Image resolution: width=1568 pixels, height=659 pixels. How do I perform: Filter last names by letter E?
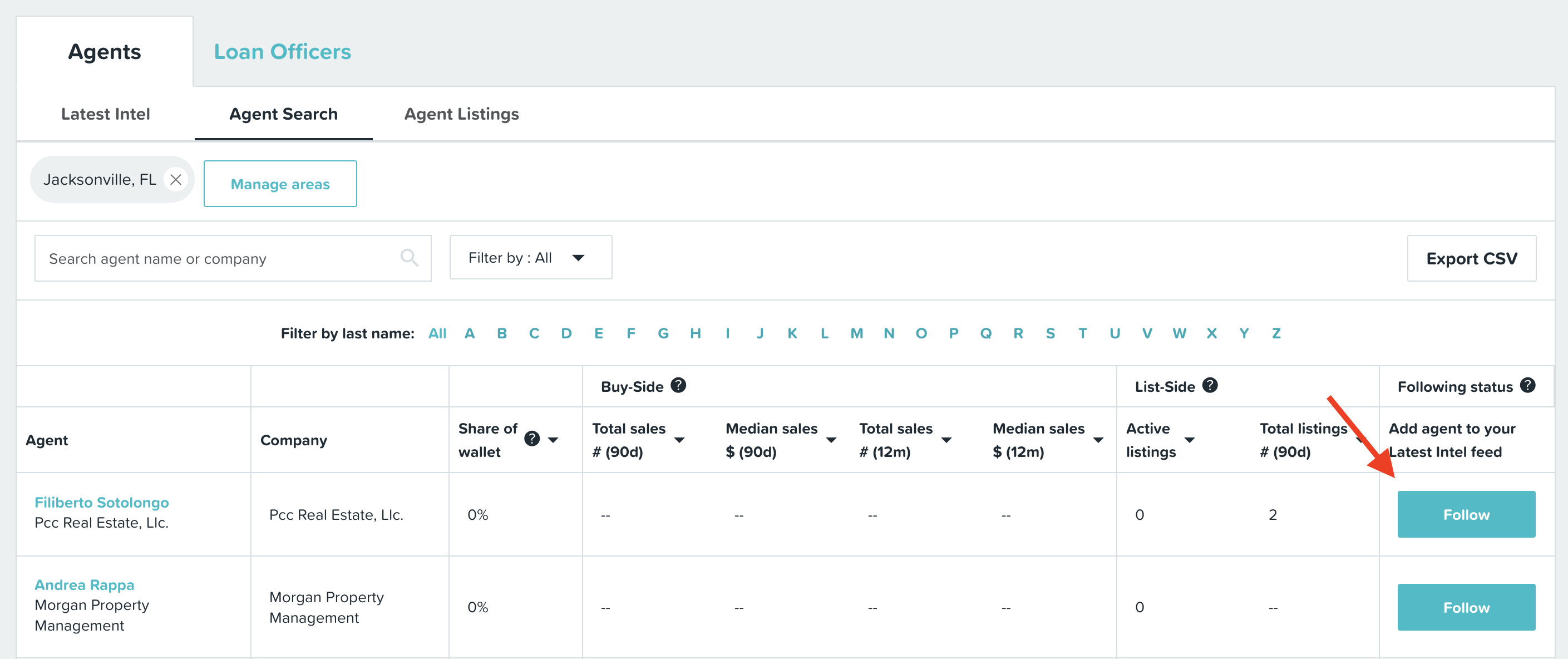coord(598,333)
